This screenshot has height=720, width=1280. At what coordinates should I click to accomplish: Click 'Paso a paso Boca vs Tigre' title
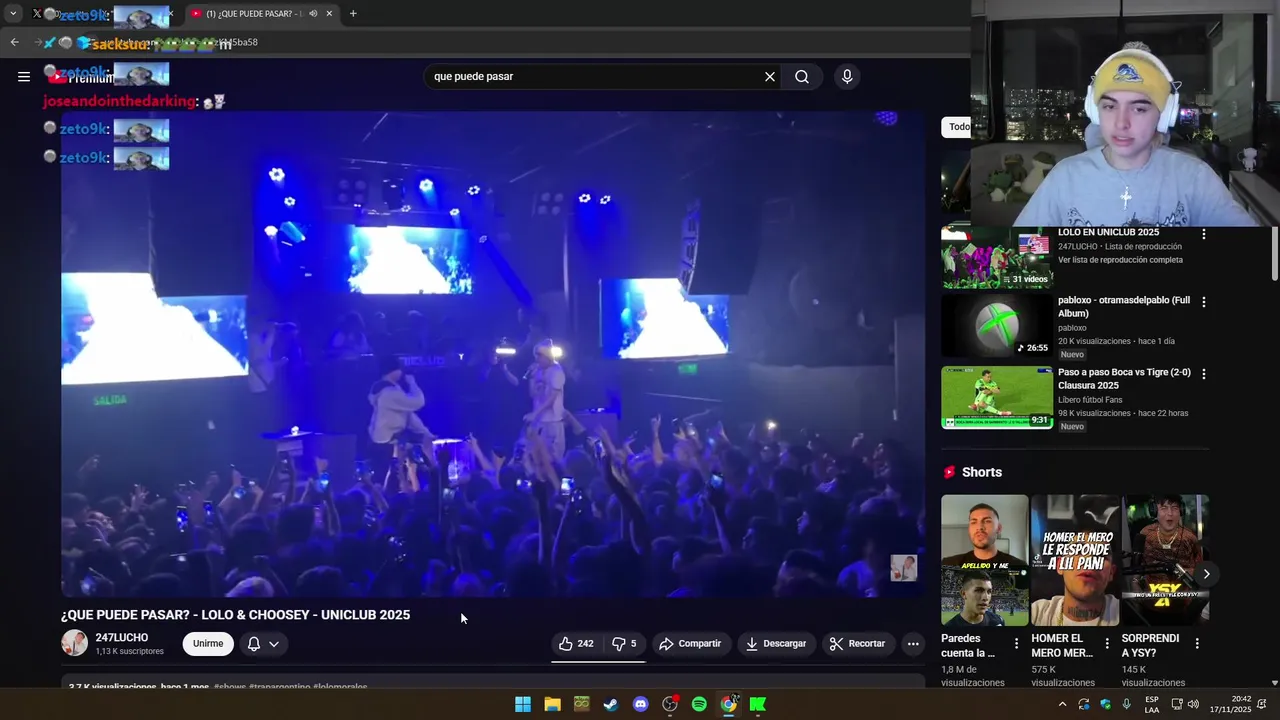1124,379
